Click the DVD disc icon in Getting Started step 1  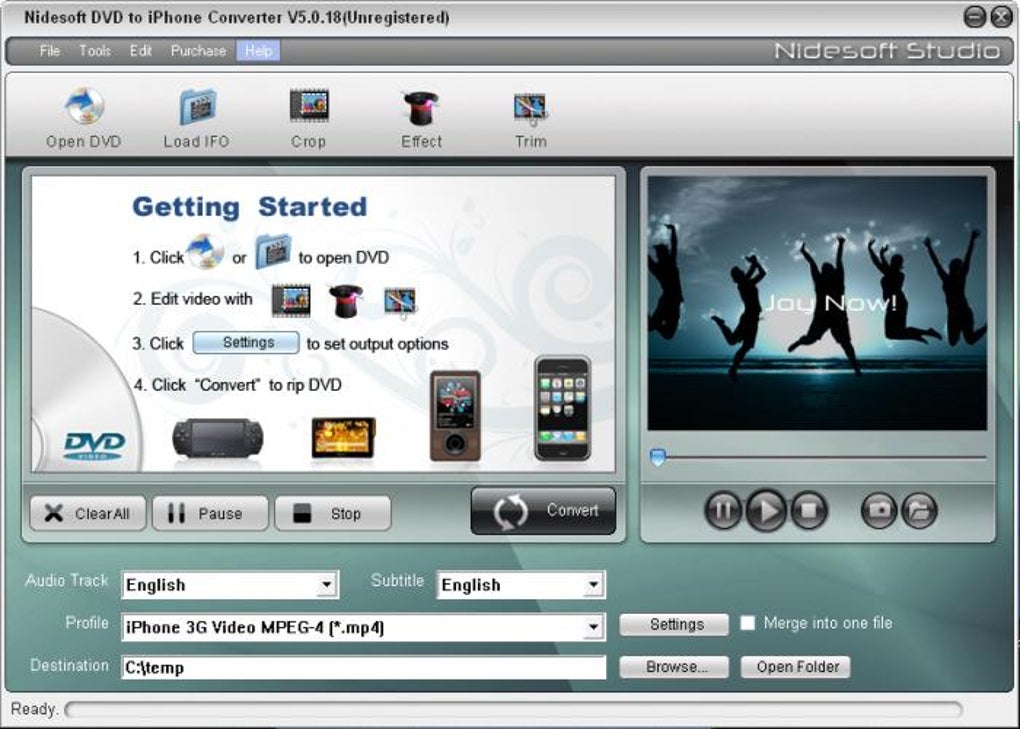click(x=206, y=252)
